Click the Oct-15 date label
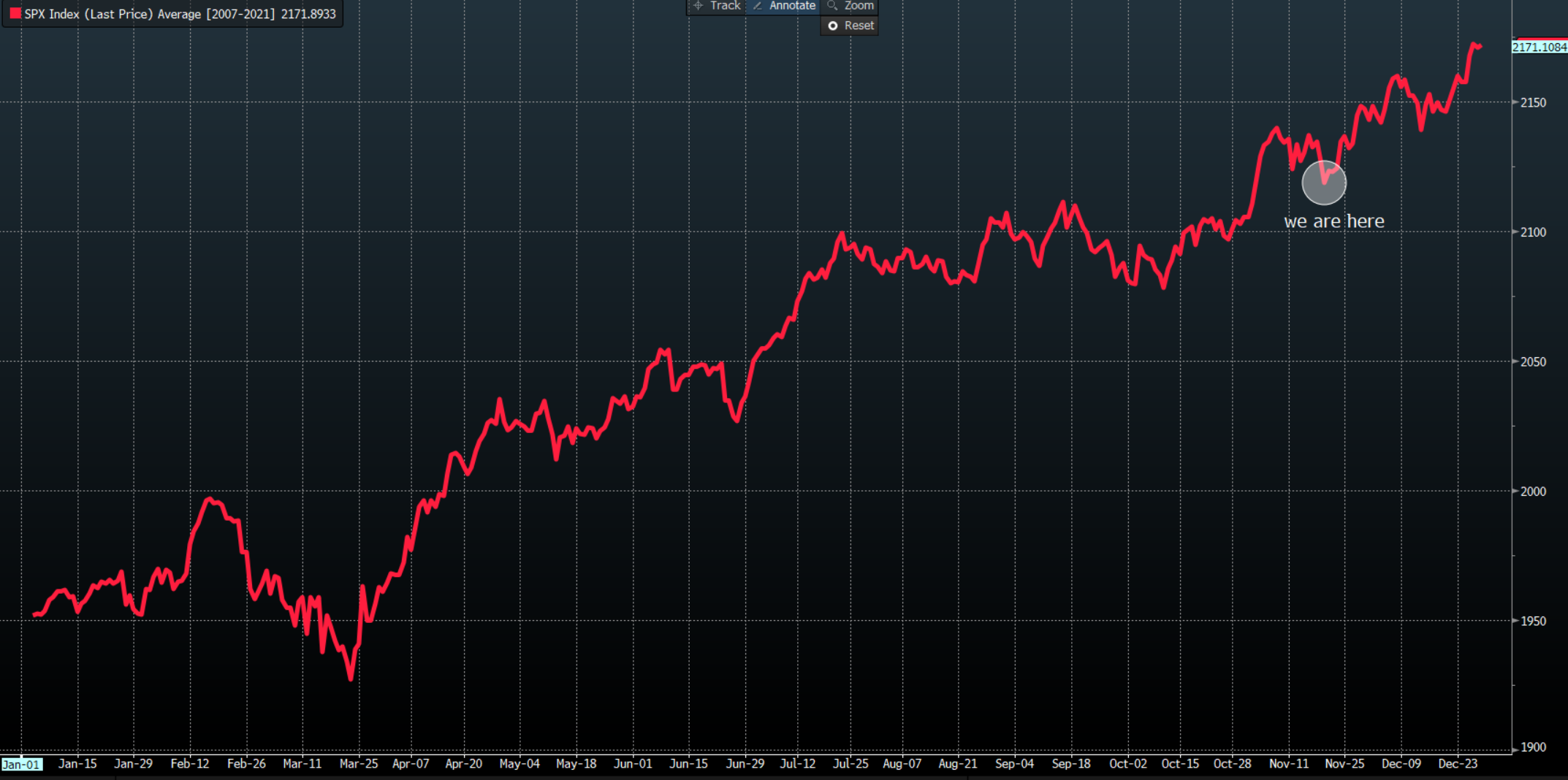Image resolution: width=1568 pixels, height=780 pixels. click(x=1180, y=763)
